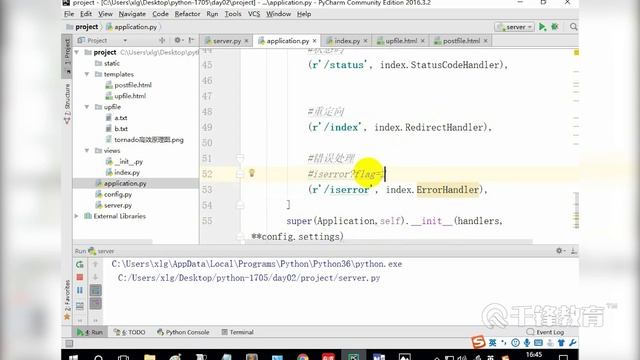Switch to the upfile.html tab

point(401,41)
